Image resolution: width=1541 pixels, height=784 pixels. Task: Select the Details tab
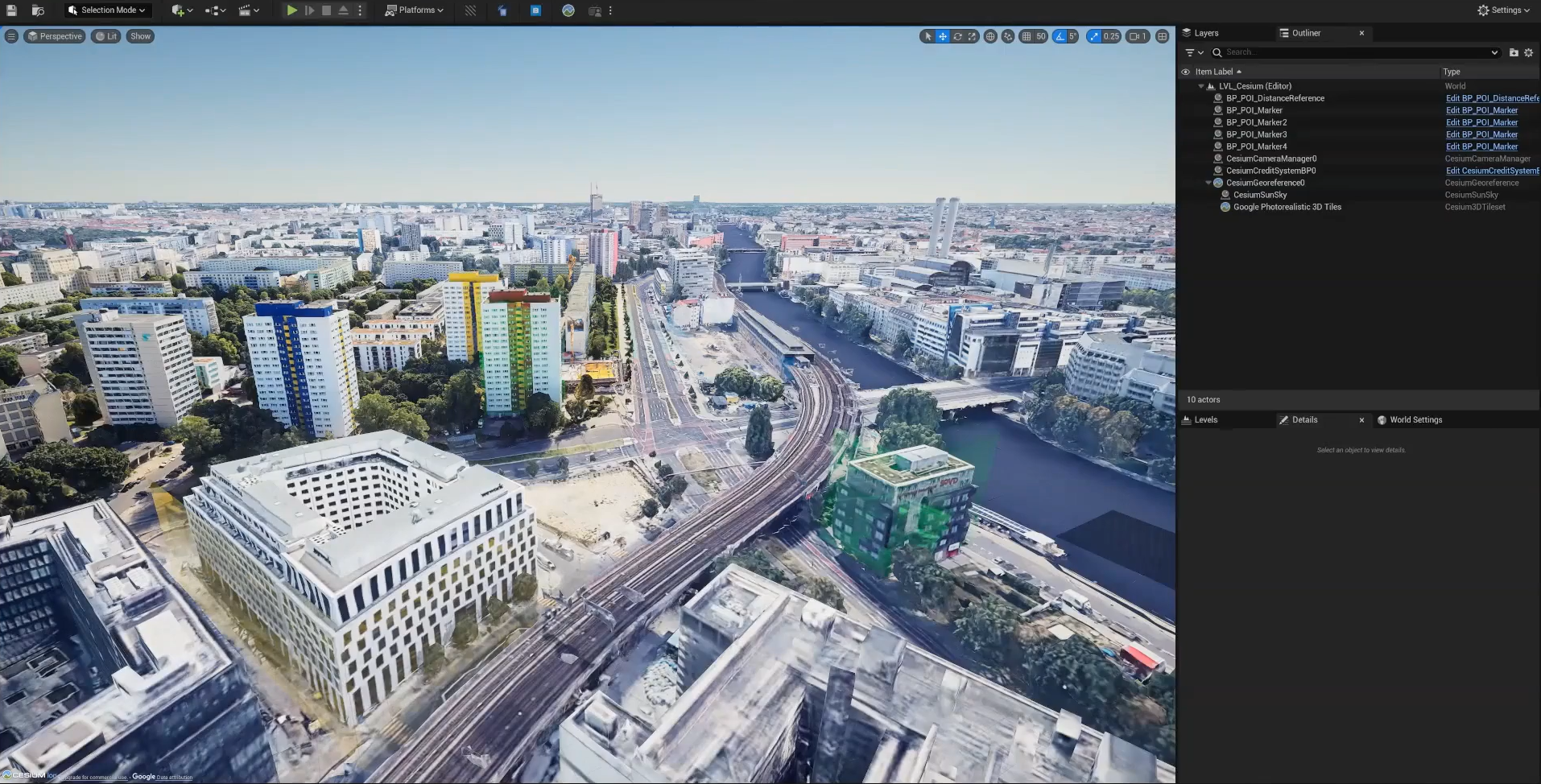click(x=1304, y=419)
